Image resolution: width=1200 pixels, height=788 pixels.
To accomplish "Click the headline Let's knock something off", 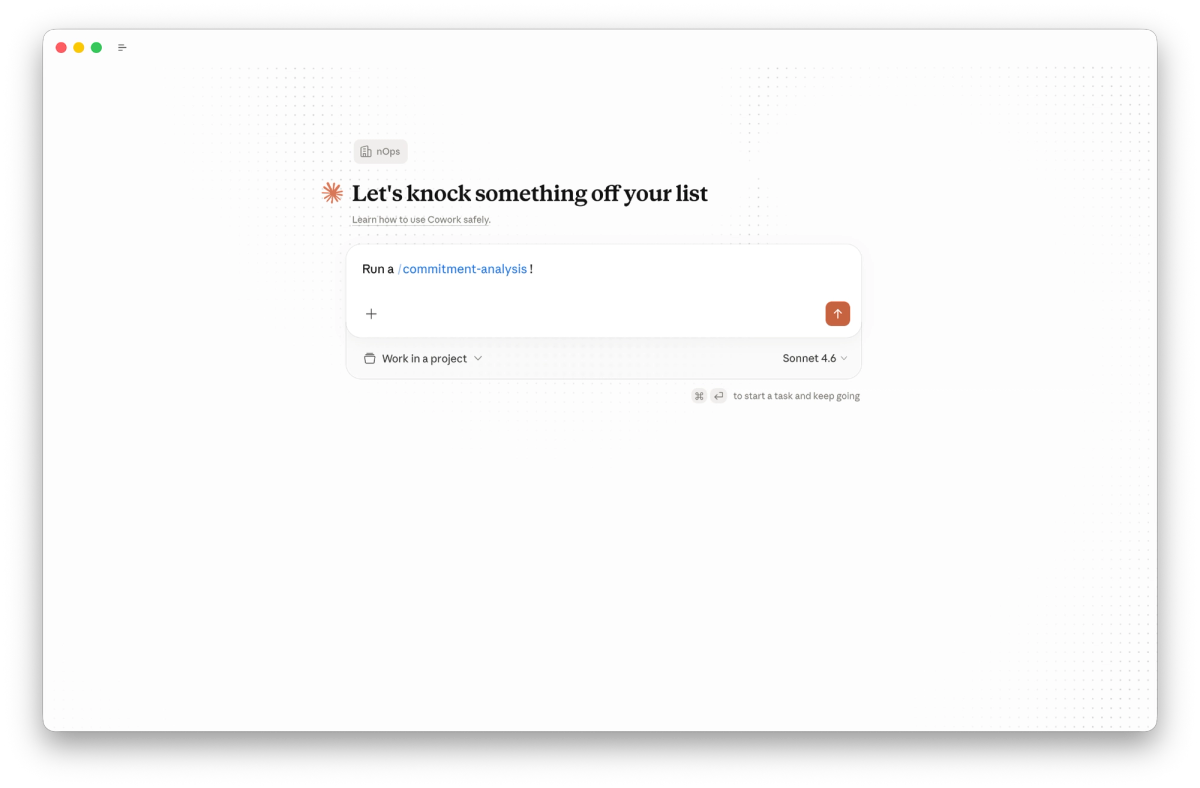I will (530, 193).
